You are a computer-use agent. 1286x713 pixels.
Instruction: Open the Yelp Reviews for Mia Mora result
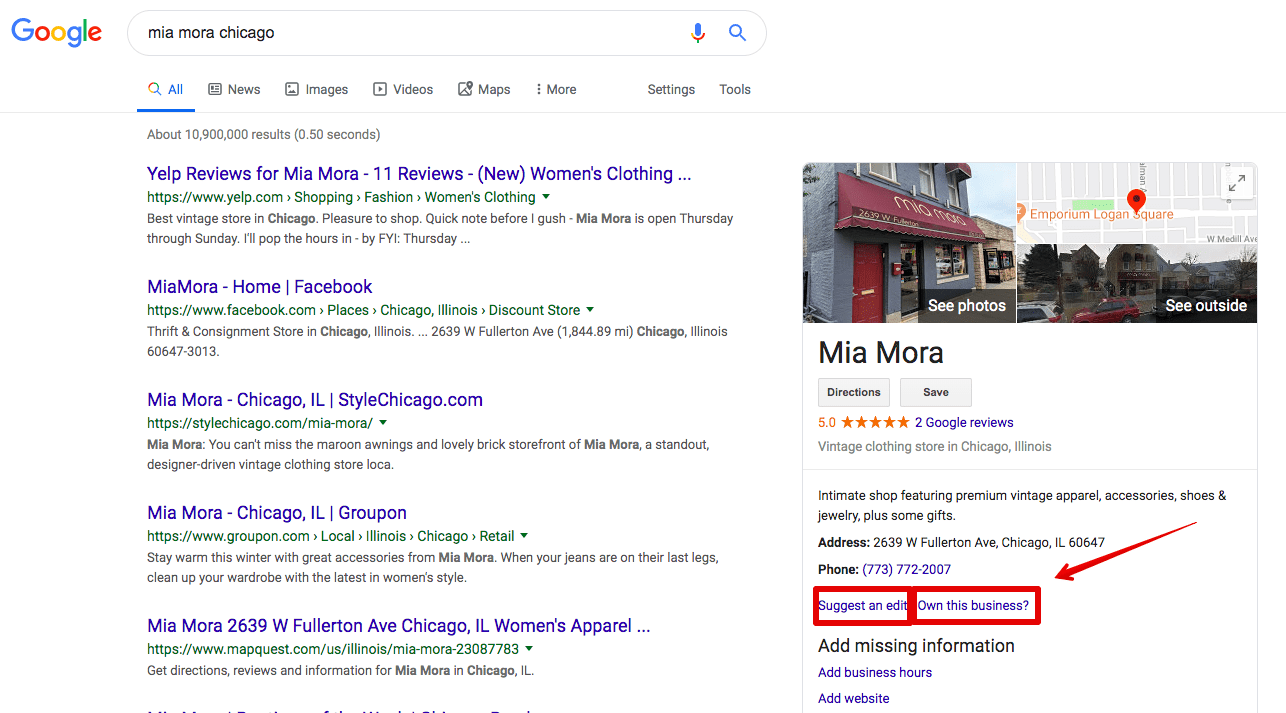click(x=419, y=174)
